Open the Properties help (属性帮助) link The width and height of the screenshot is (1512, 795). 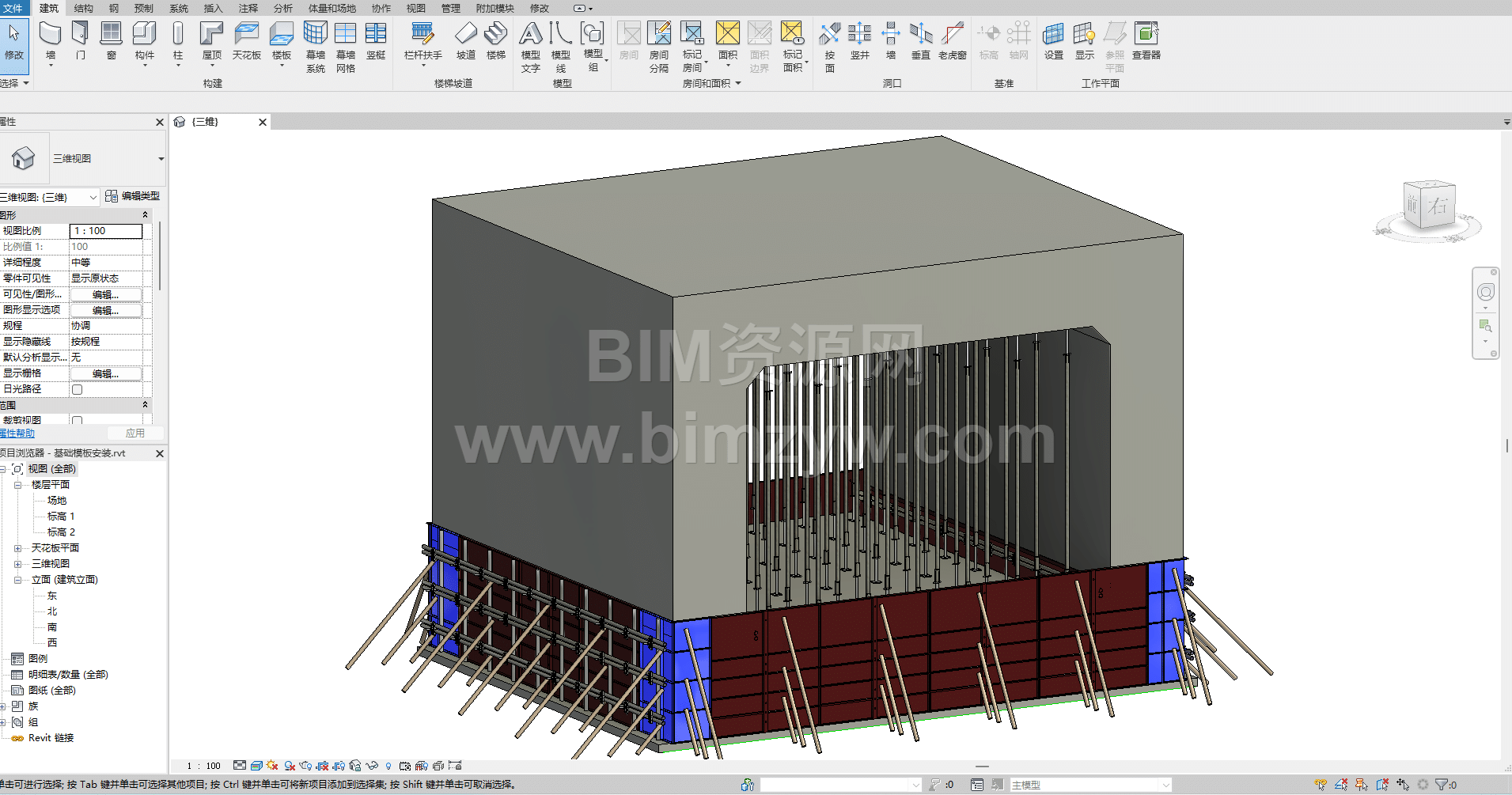click(x=17, y=433)
